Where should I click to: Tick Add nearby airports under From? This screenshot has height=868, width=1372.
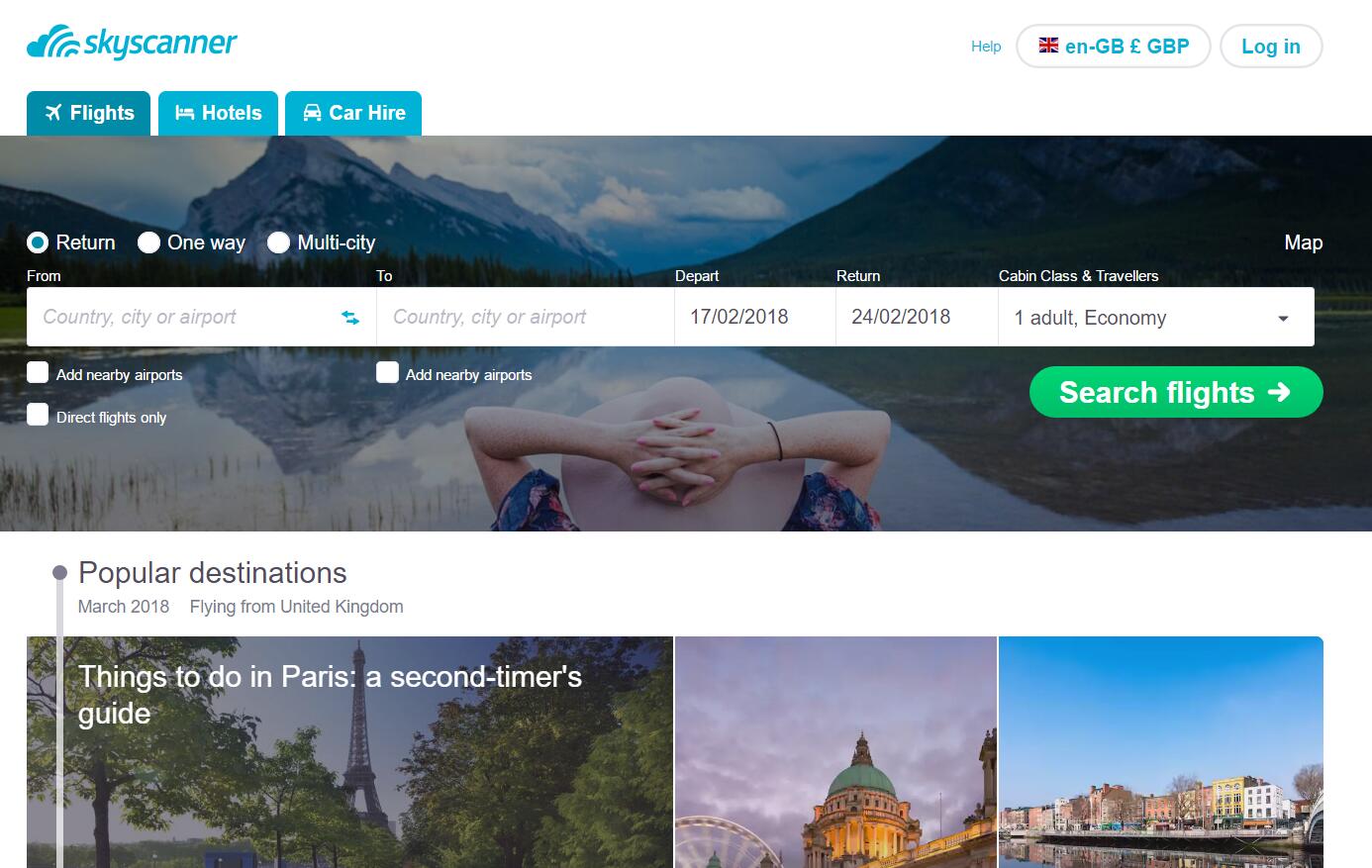(x=38, y=372)
